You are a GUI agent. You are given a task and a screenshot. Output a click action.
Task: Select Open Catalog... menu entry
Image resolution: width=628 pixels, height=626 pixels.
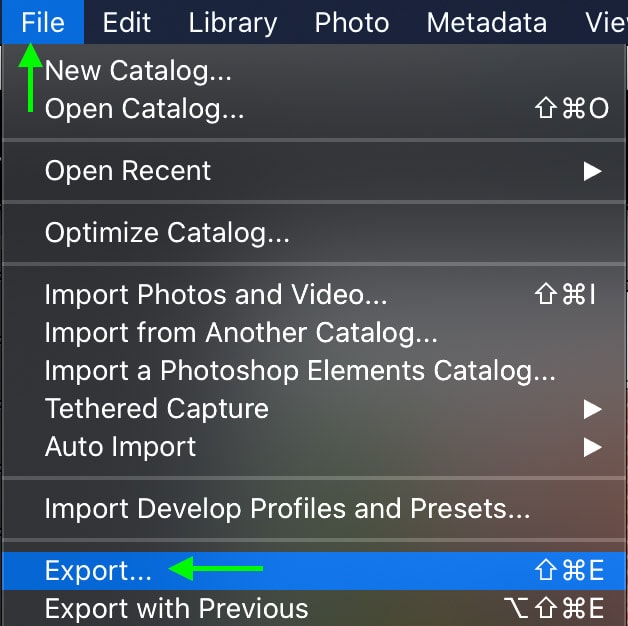coord(144,108)
